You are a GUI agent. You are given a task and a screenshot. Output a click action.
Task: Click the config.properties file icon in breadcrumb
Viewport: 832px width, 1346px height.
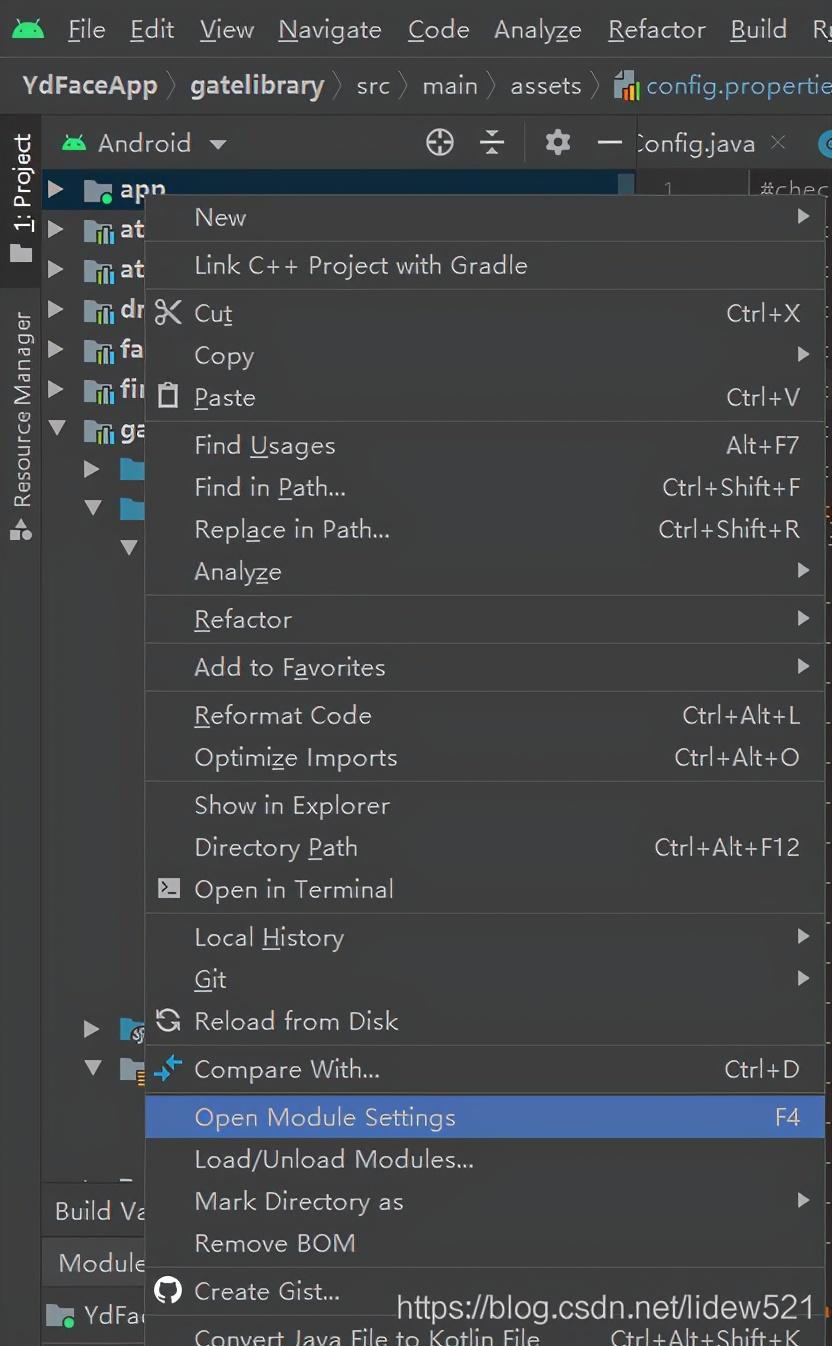coord(627,86)
